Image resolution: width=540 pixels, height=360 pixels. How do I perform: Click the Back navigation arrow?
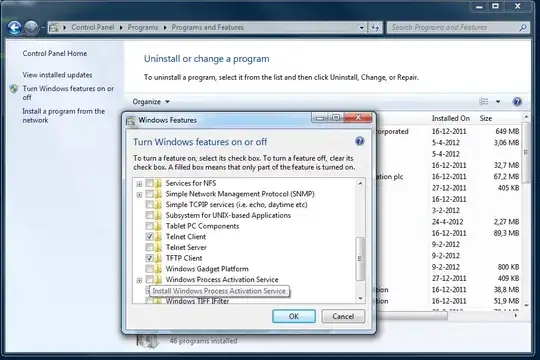pos(14,28)
